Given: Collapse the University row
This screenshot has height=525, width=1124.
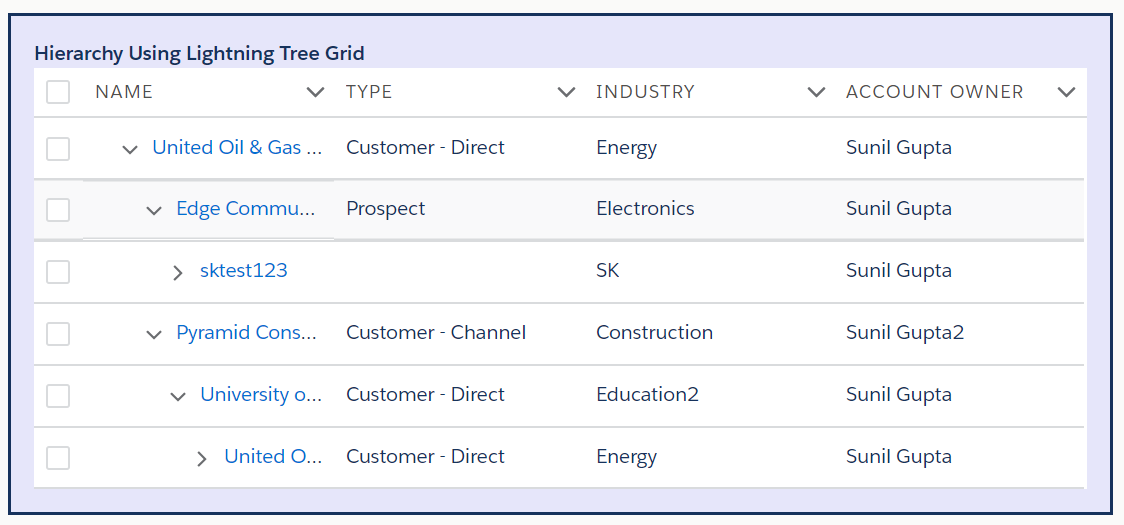Looking at the screenshot, I should [x=178, y=396].
